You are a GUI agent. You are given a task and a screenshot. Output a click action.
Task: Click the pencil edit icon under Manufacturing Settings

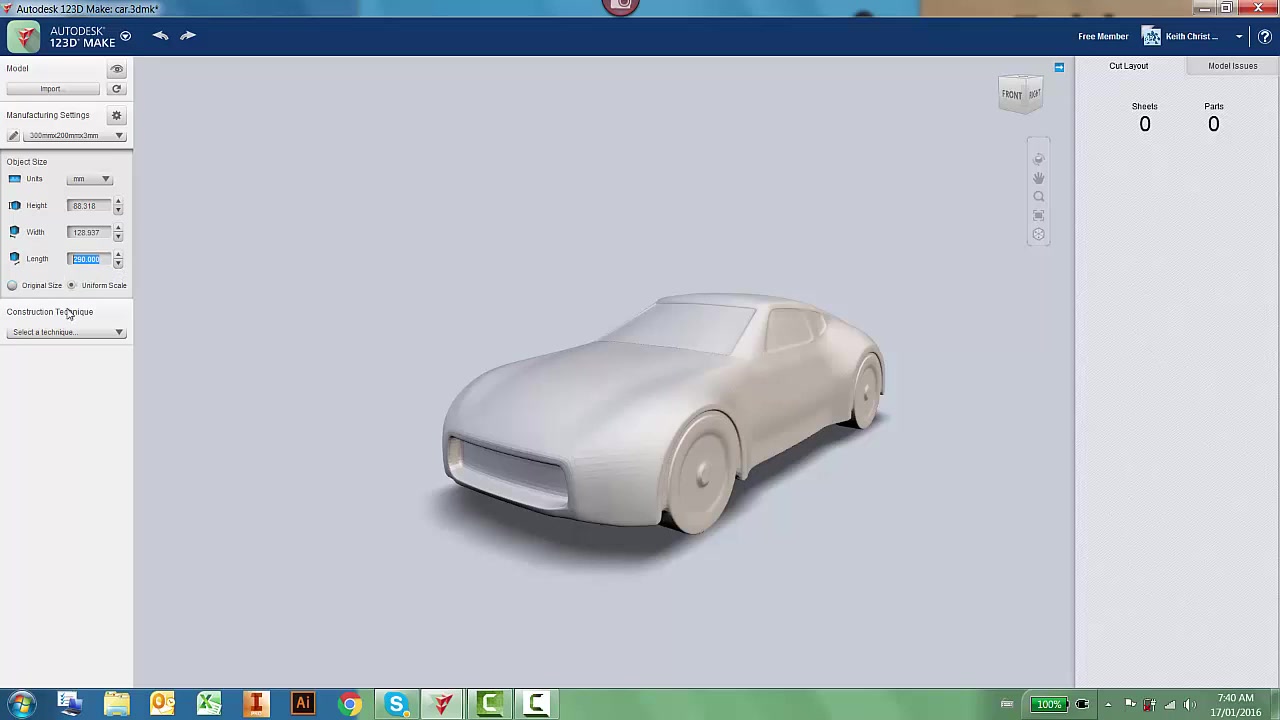point(13,135)
